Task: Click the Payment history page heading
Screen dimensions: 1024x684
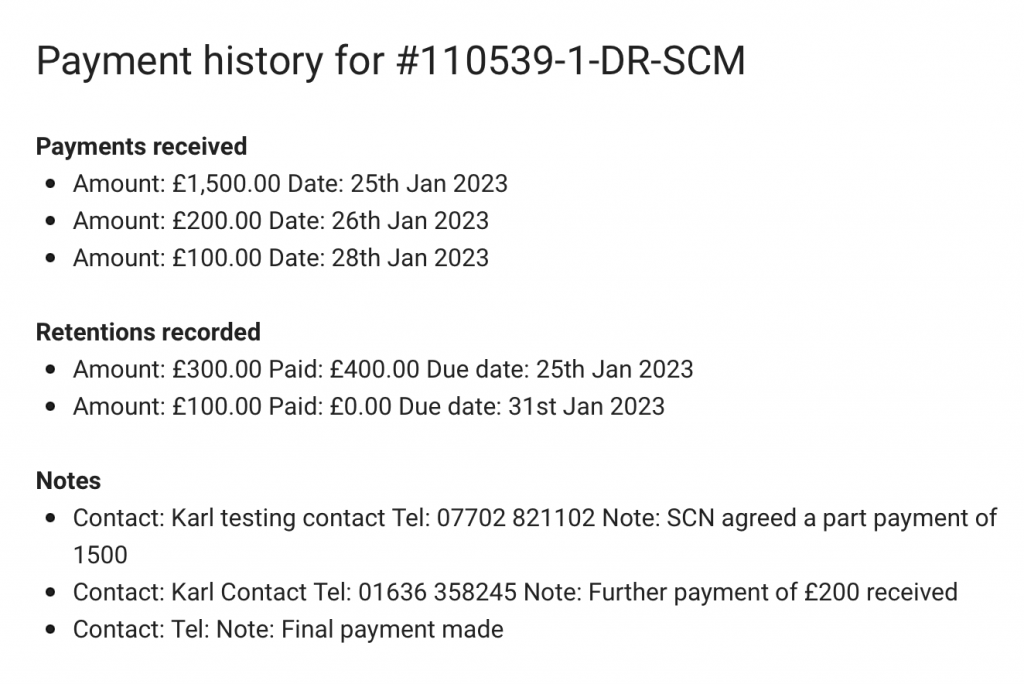Action: pos(390,62)
